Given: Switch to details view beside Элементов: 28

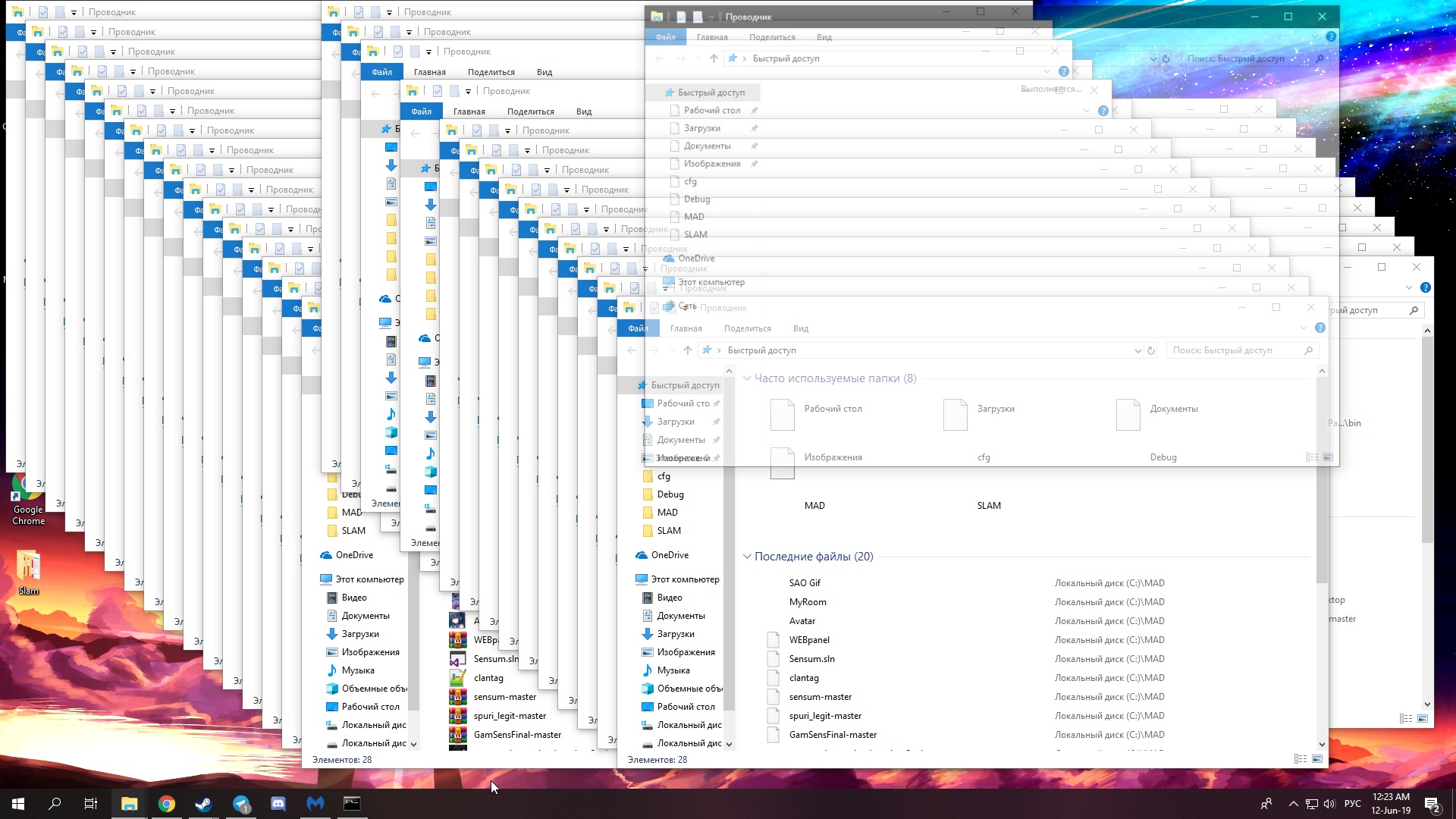Looking at the screenshot, I should click(x=1300, y=759).
